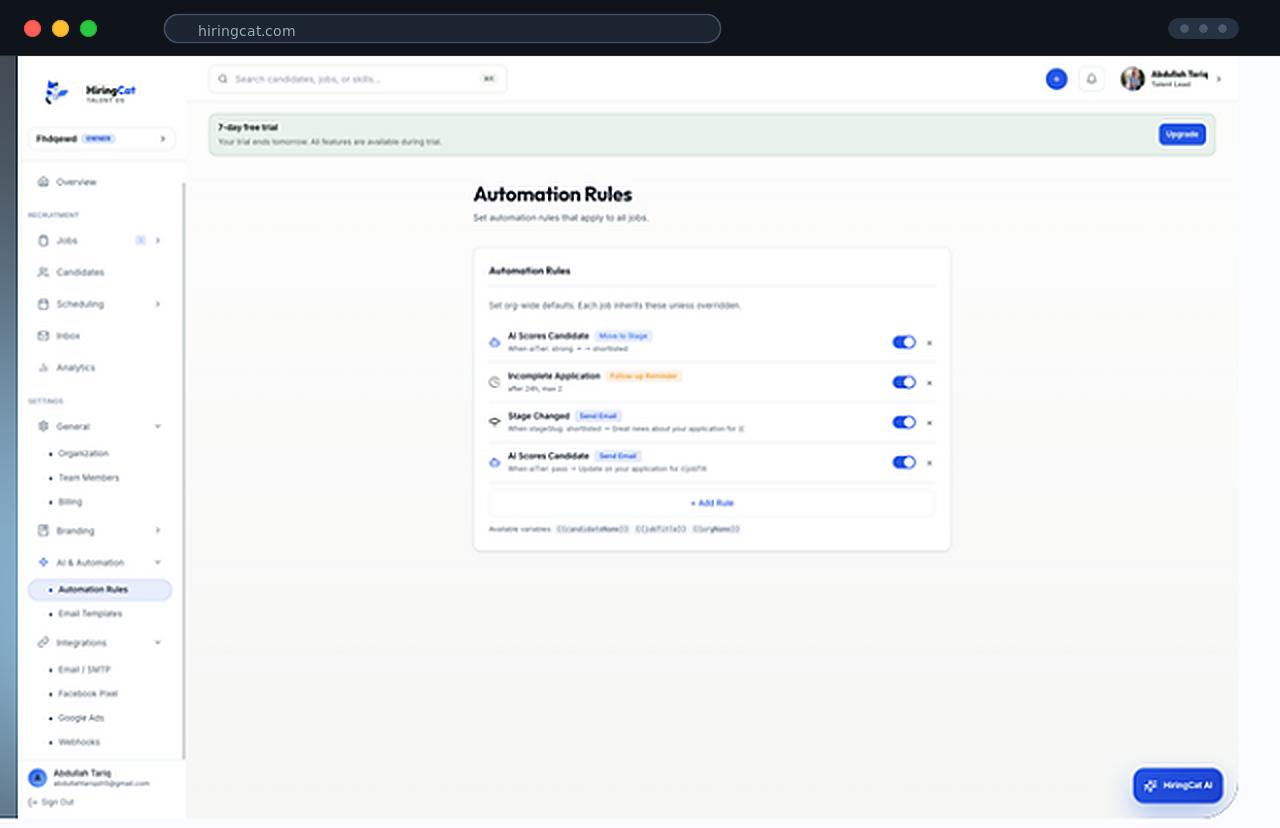Open the Fhdqewd organization switcher
Screen dimensions: 1280x828
100,139
